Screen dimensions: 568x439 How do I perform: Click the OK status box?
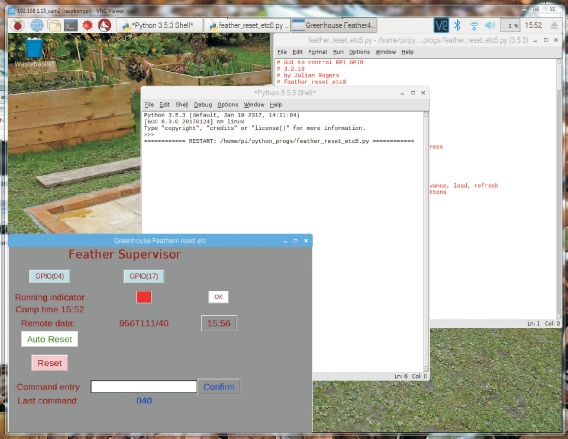218,297
